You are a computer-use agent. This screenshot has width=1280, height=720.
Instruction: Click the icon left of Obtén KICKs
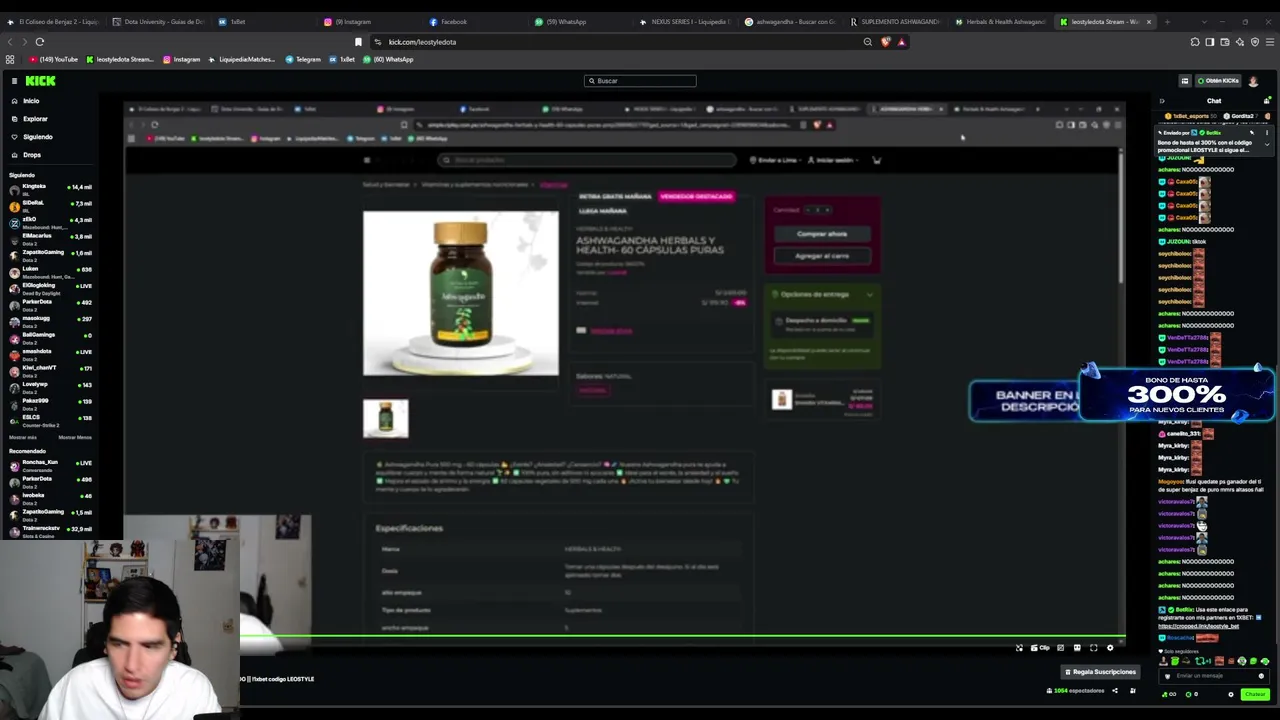point(1185,81)
